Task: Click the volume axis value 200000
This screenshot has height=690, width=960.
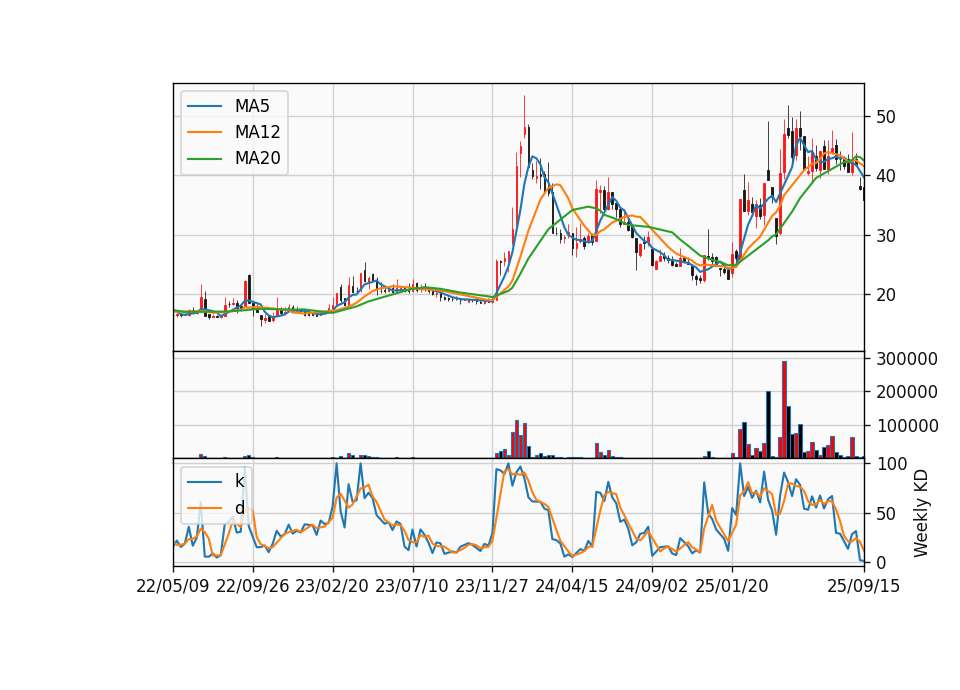Action: point(907,392)
